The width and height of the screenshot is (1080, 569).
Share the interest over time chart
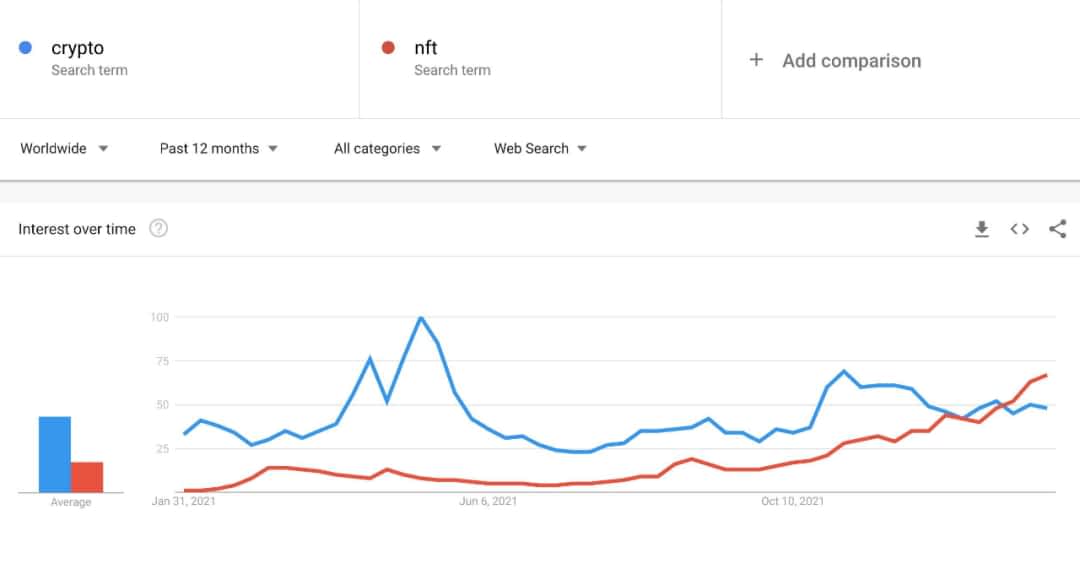[1057, 229]
